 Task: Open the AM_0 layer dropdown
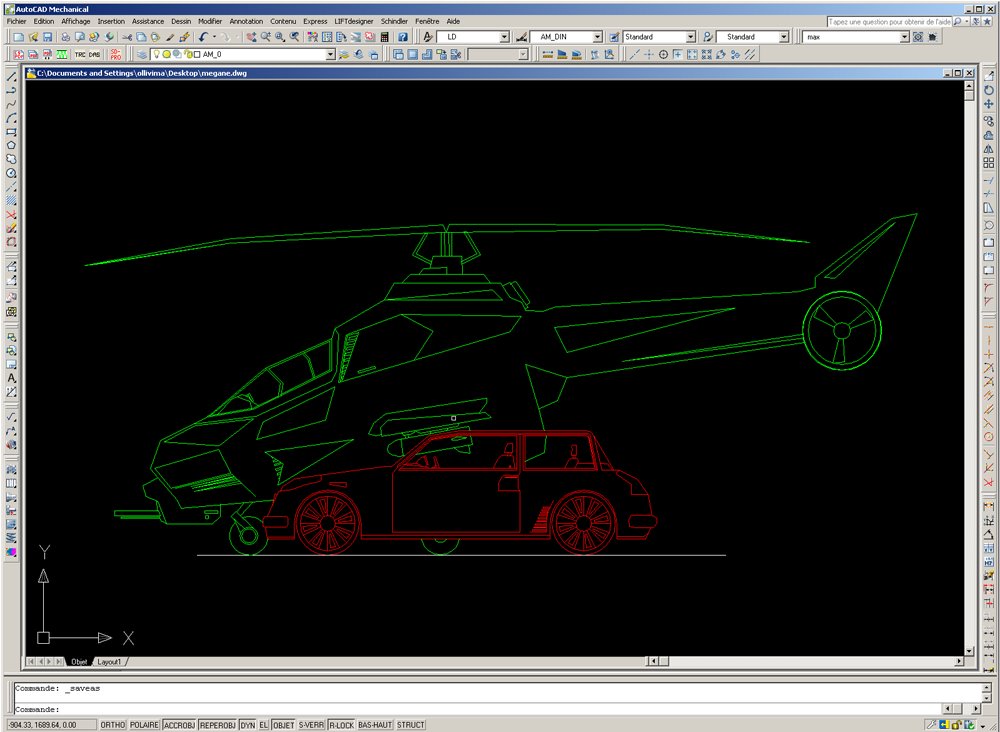click(x=330, y=55)
